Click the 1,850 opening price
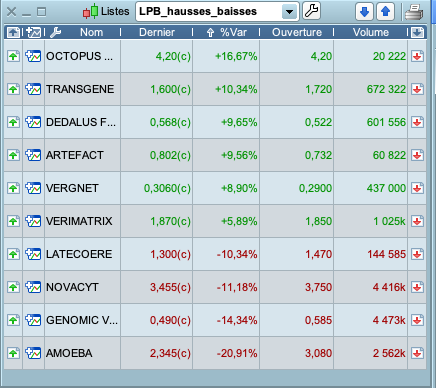 click(x=319, y=221)
